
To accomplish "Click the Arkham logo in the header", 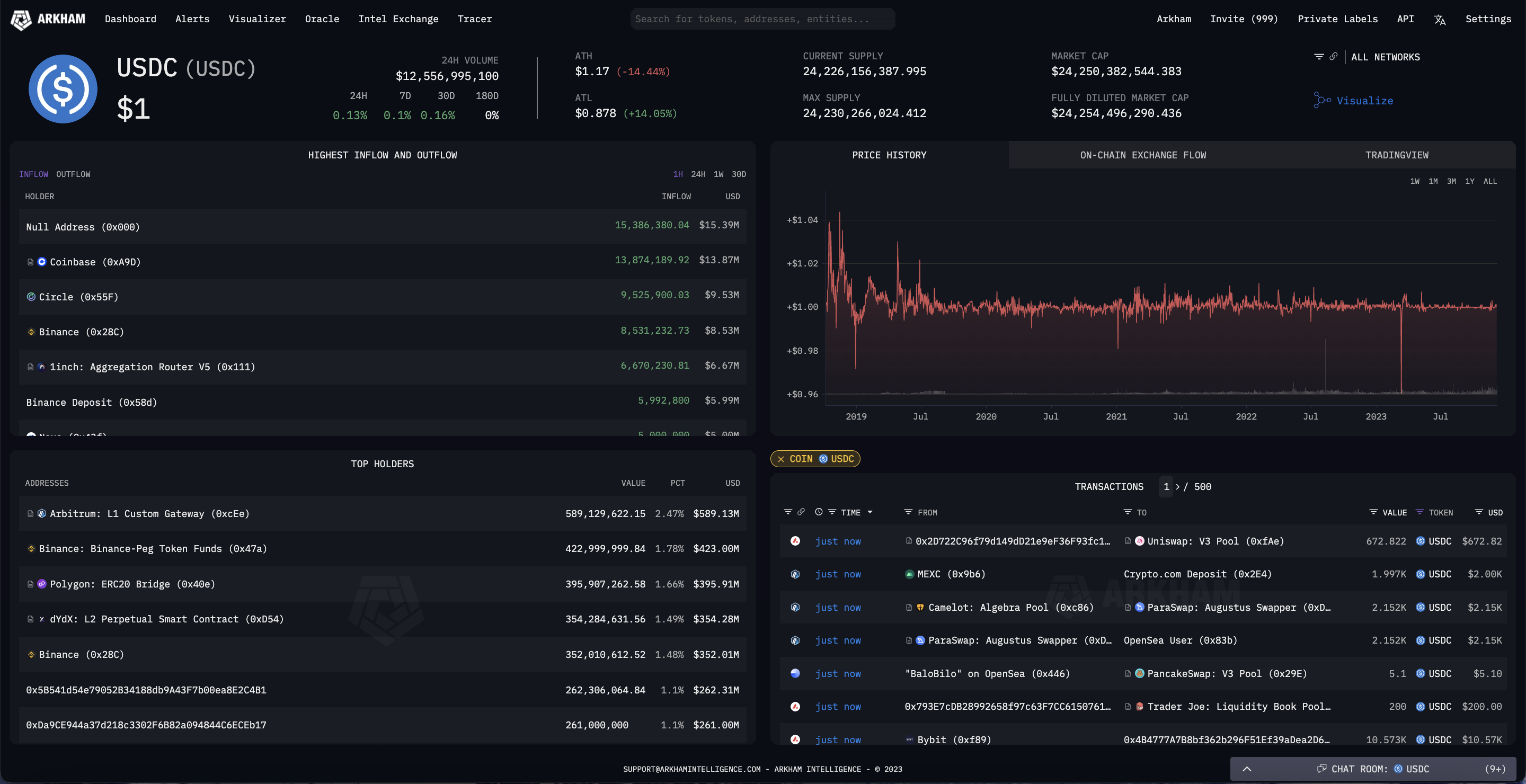I will (47, 19).
